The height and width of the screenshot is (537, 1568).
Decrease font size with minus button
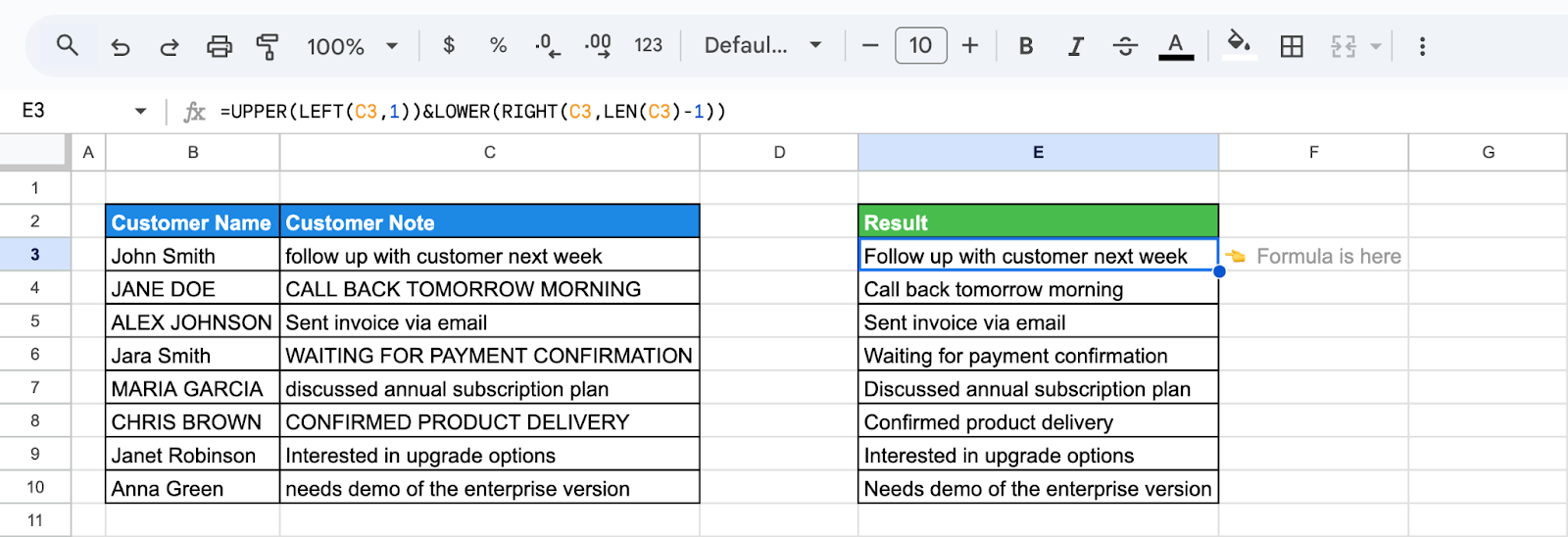(x=870, y=45)
